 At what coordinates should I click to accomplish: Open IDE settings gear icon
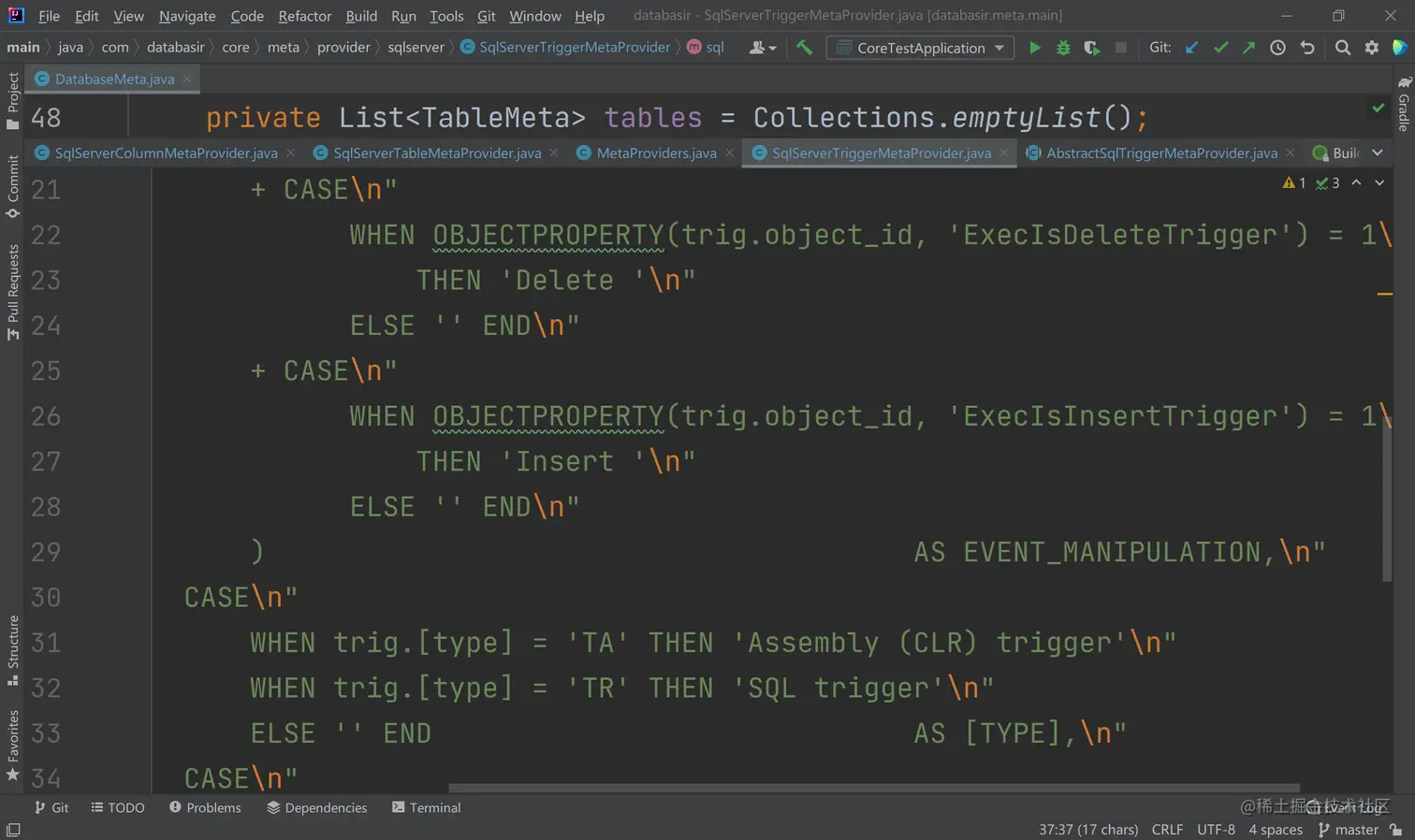pyautogui.click(x=1372, y=47)
